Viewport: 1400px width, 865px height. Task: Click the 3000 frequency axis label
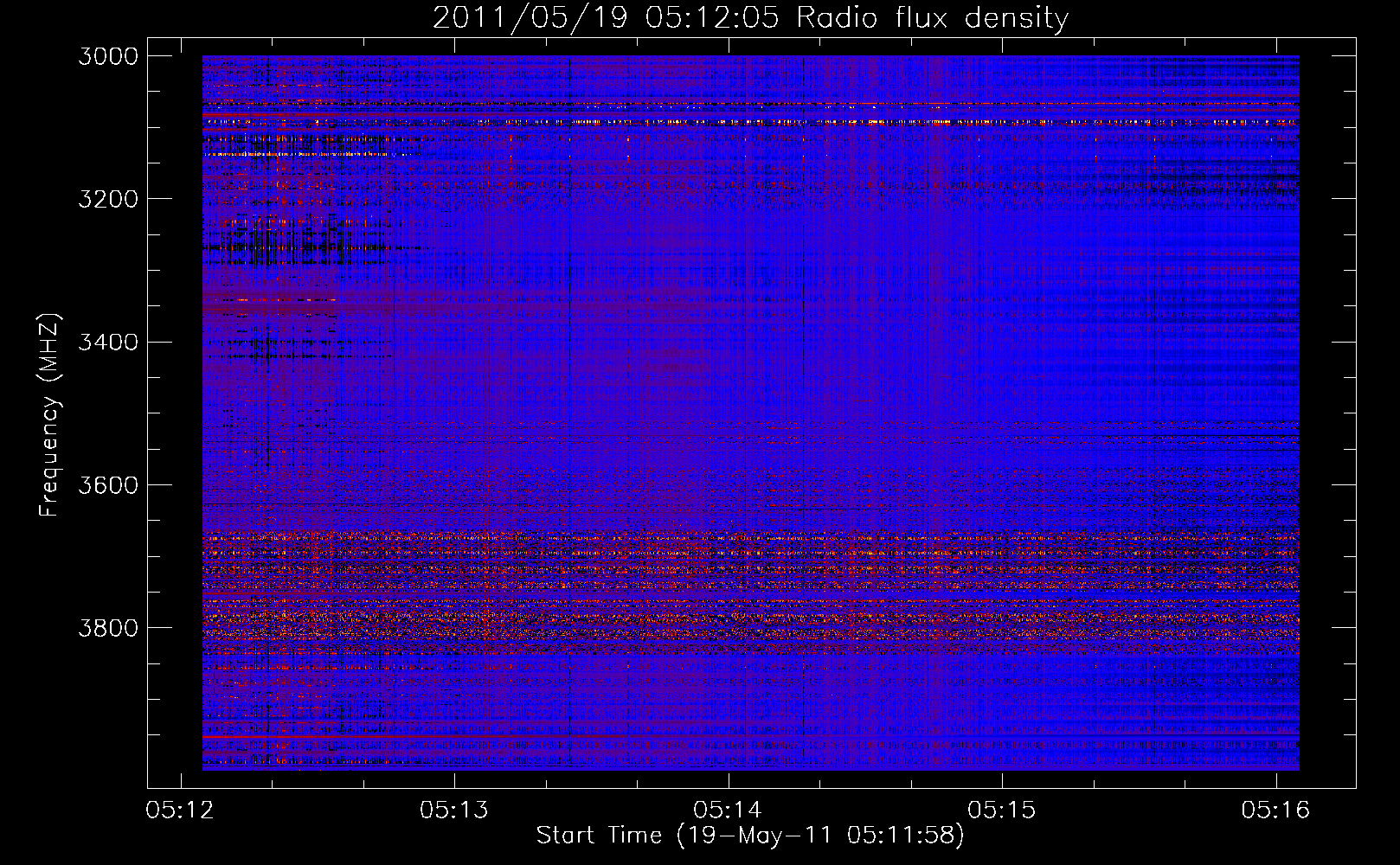(108, 56)
